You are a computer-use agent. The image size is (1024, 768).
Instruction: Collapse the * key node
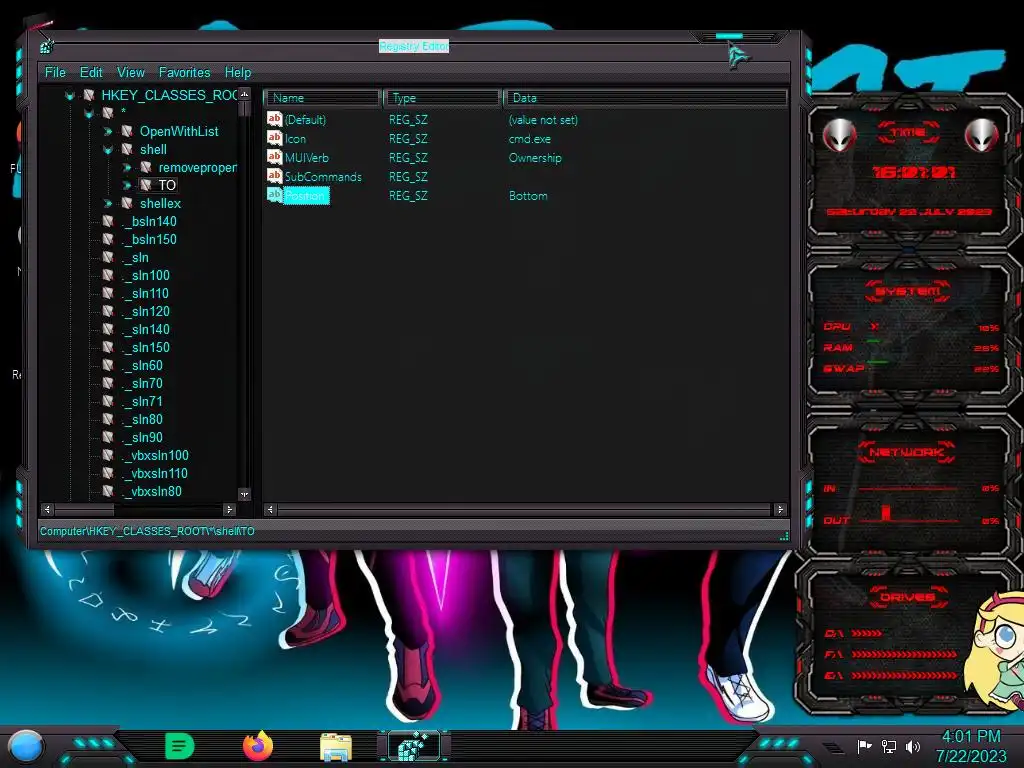[89, 114]
